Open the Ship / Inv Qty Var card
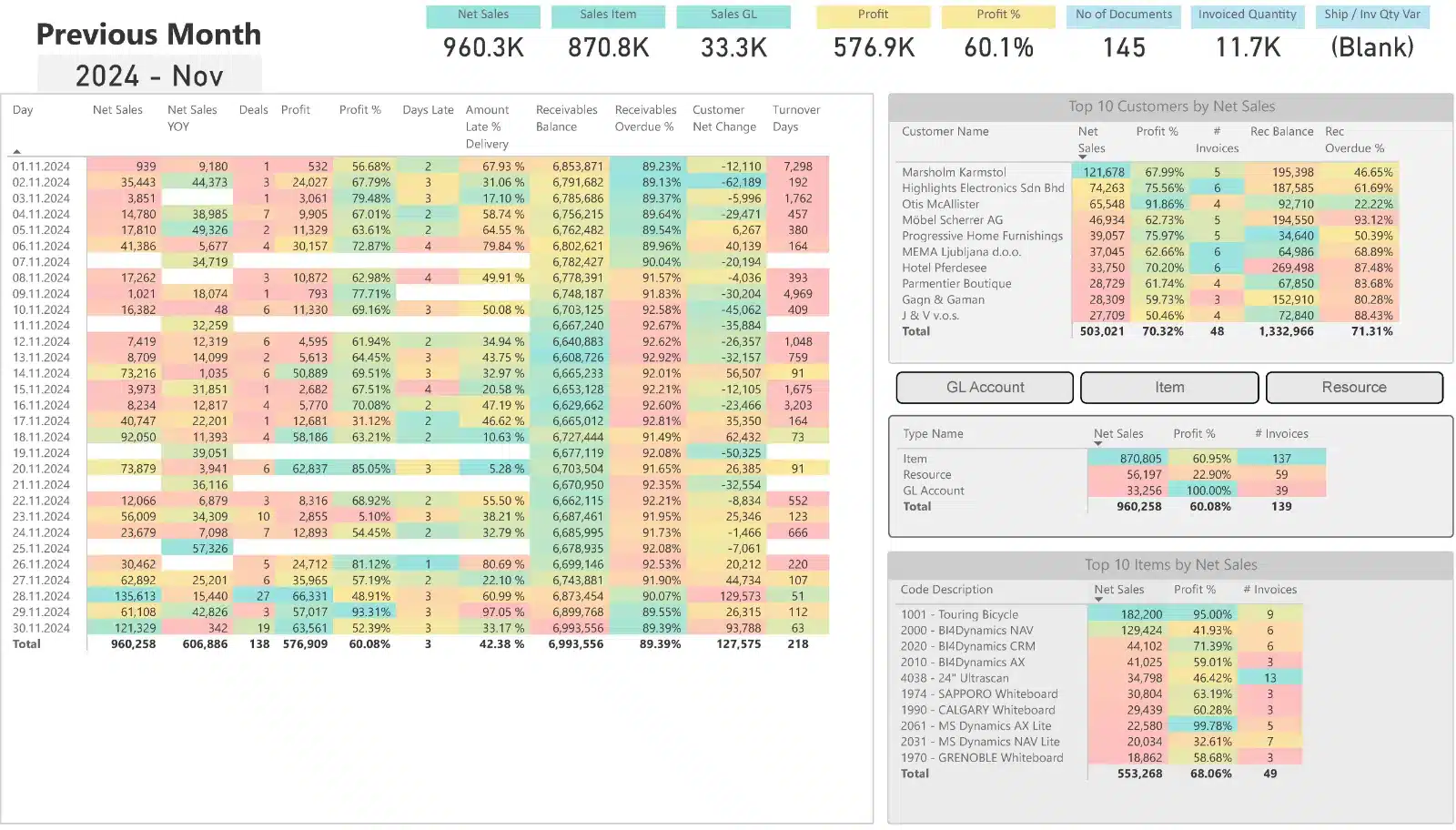The height and width of the screenshot is (830, 1456). pos(1372,36)
